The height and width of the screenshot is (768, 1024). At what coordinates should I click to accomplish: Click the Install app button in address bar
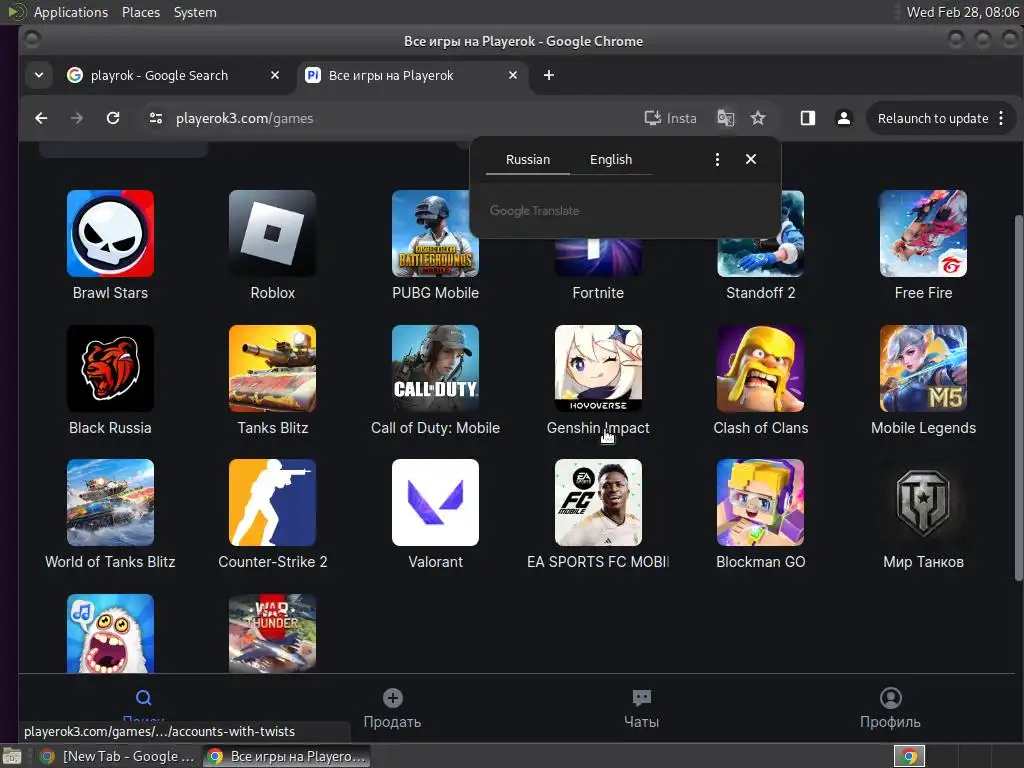670,118
